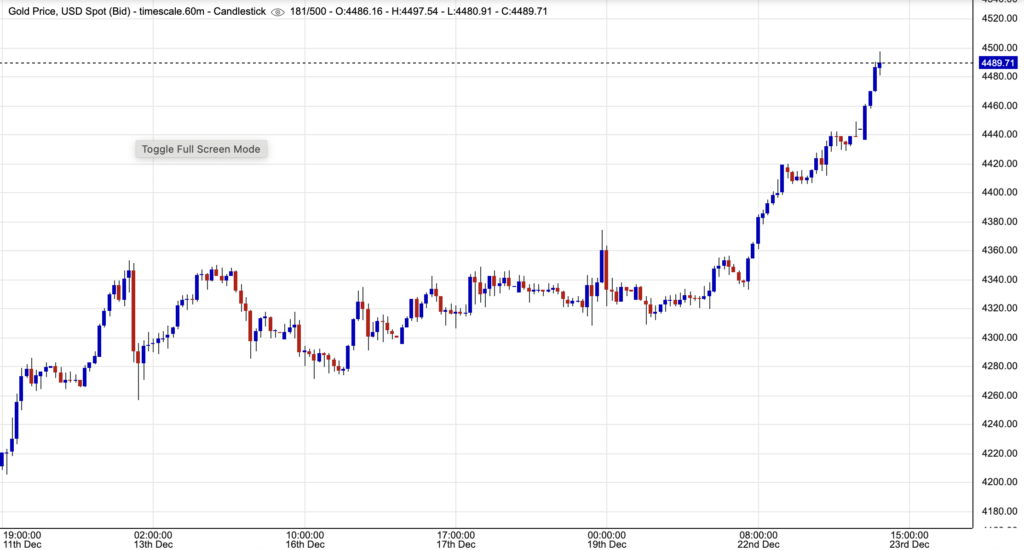The image size is (1024, 550).
Task: Click the 4220.00 price axis label
Action: (x=999, y=453)
